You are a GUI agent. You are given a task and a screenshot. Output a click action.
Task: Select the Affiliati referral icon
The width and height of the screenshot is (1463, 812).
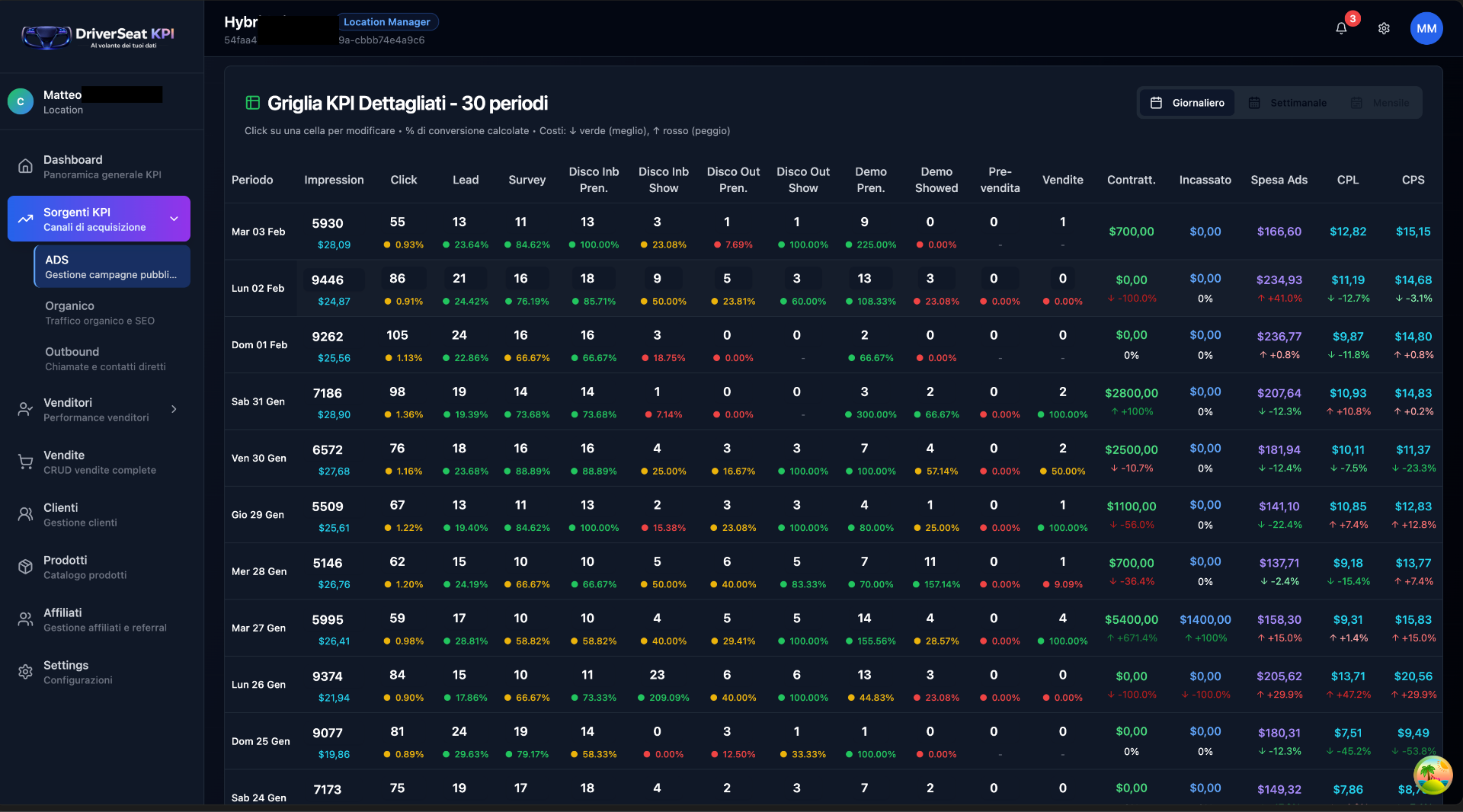tap(25, 619)
